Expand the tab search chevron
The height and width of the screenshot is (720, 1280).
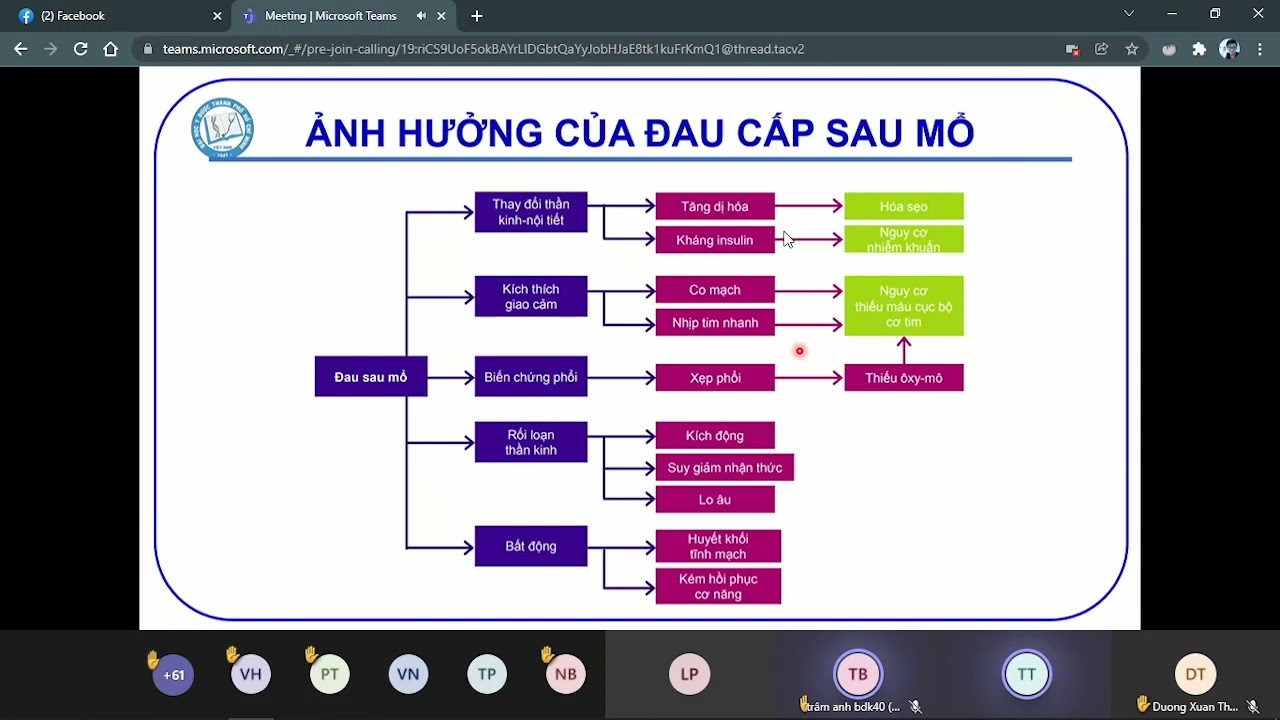pos(1129,14)
